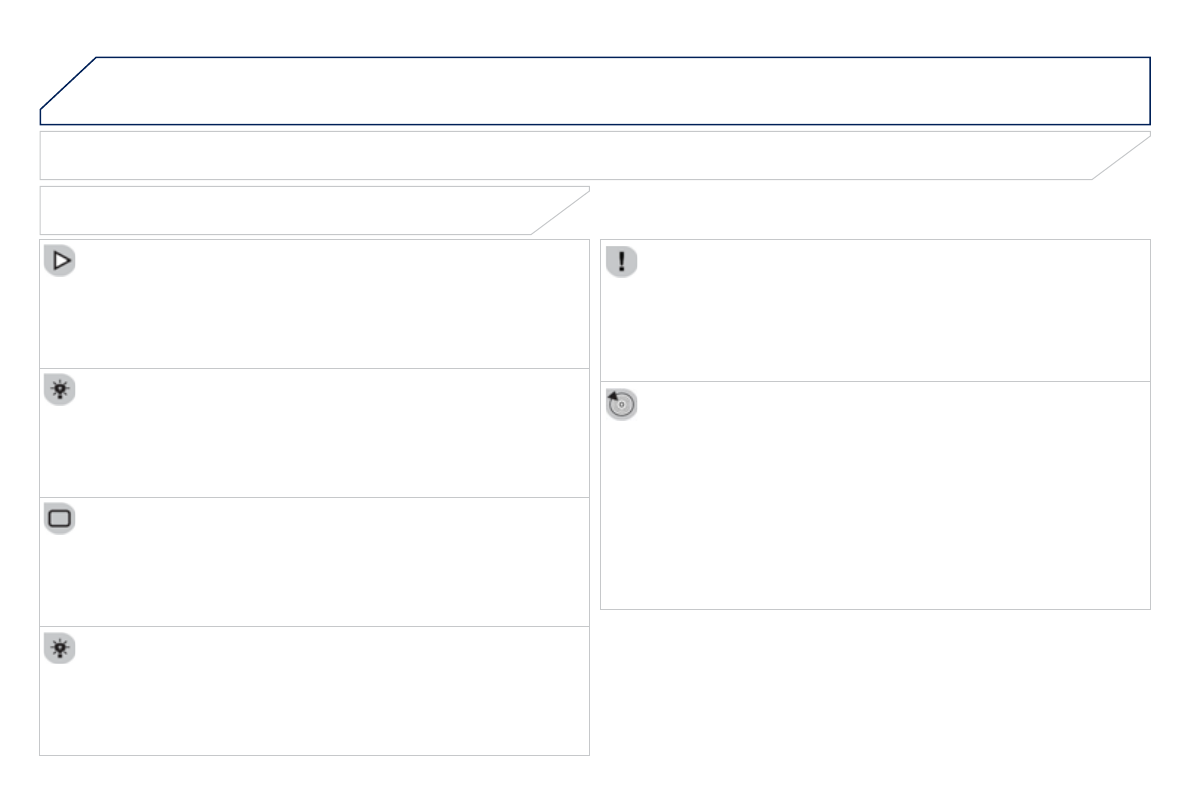Select the rounded rectangle screen icon
Image resolution: width=1191 pixels, height=794 pixels.
coord(60,519)
